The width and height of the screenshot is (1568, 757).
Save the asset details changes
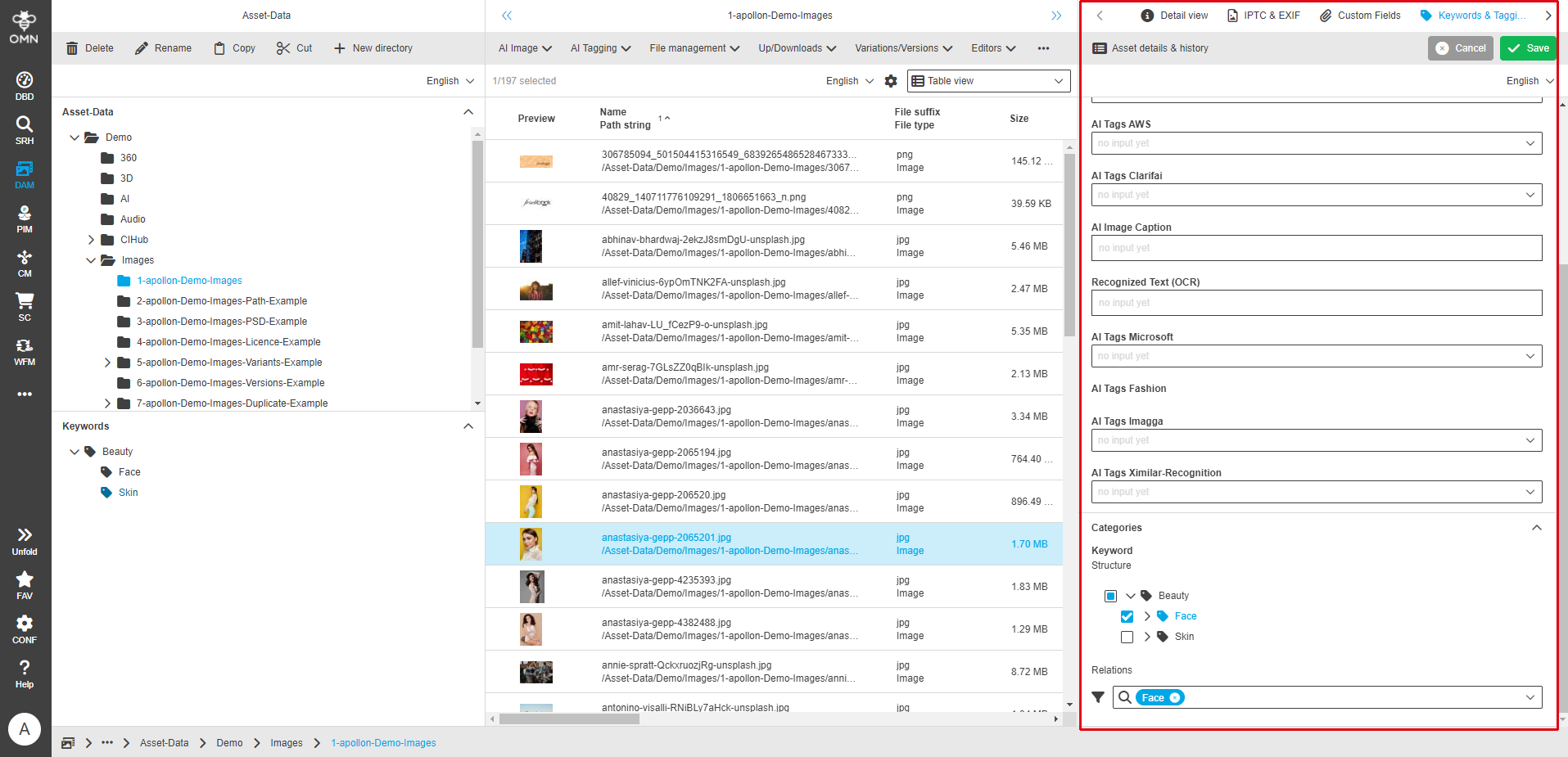[x=1527, y=47]
